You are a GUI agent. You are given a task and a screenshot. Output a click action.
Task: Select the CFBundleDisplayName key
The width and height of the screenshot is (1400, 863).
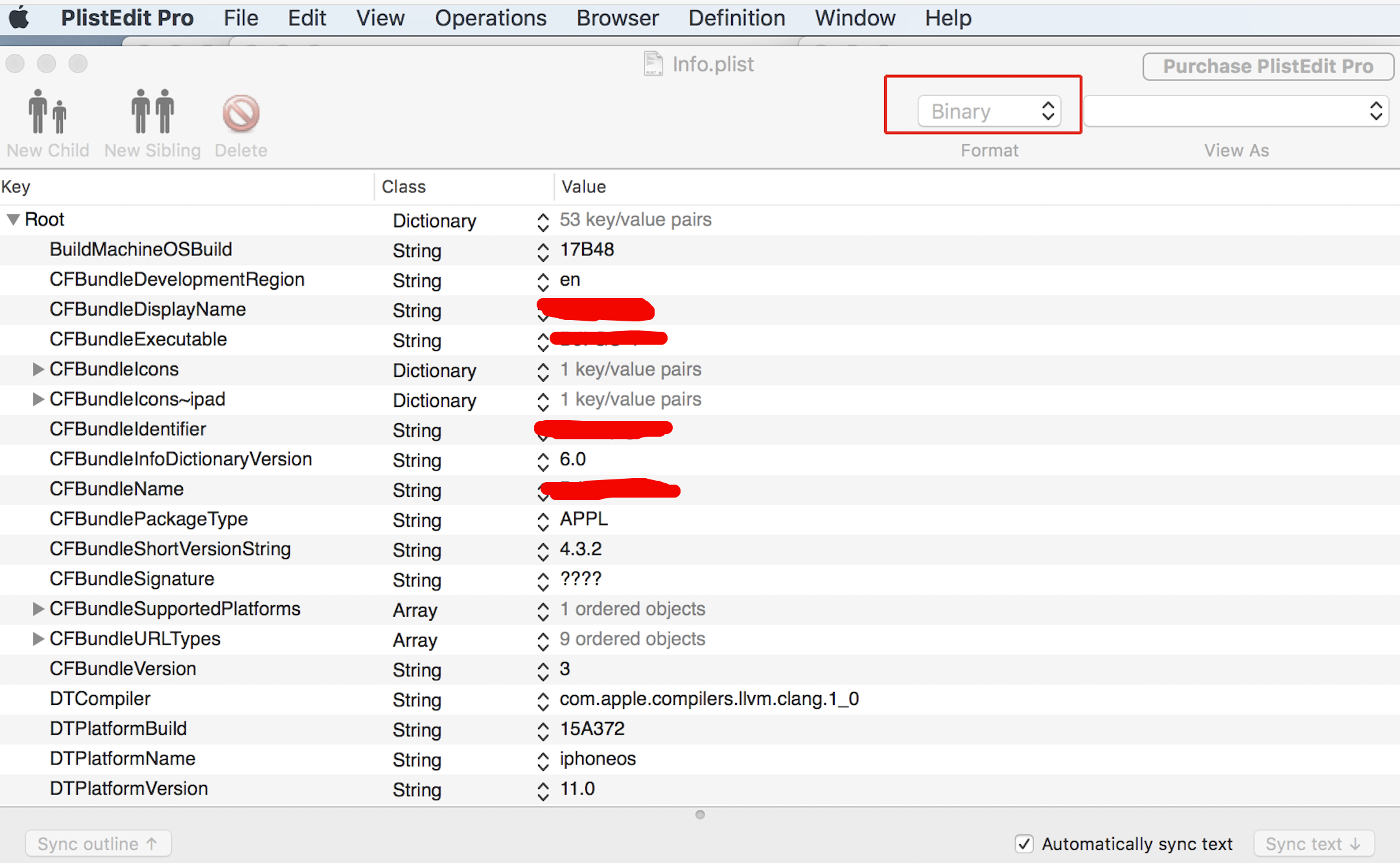148,309
